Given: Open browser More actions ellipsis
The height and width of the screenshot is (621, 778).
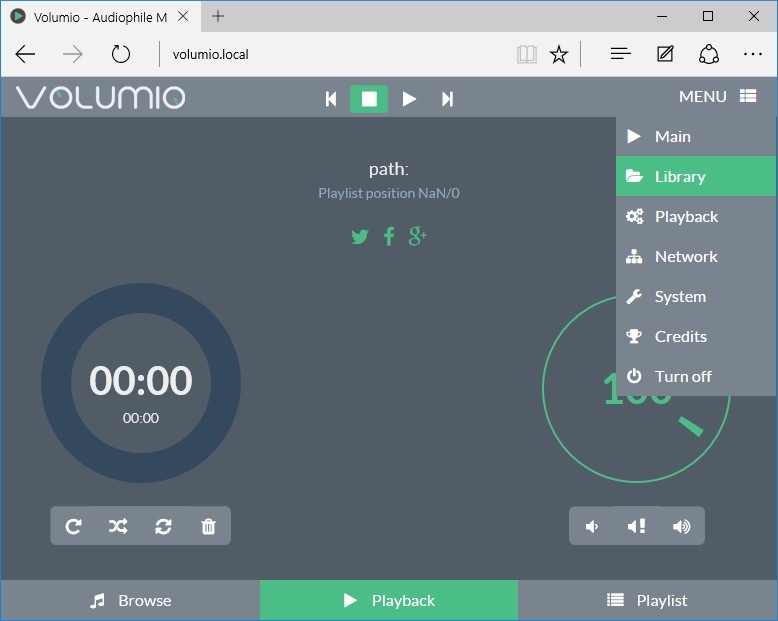Looking at the screenshot, I should click(753, 54).
